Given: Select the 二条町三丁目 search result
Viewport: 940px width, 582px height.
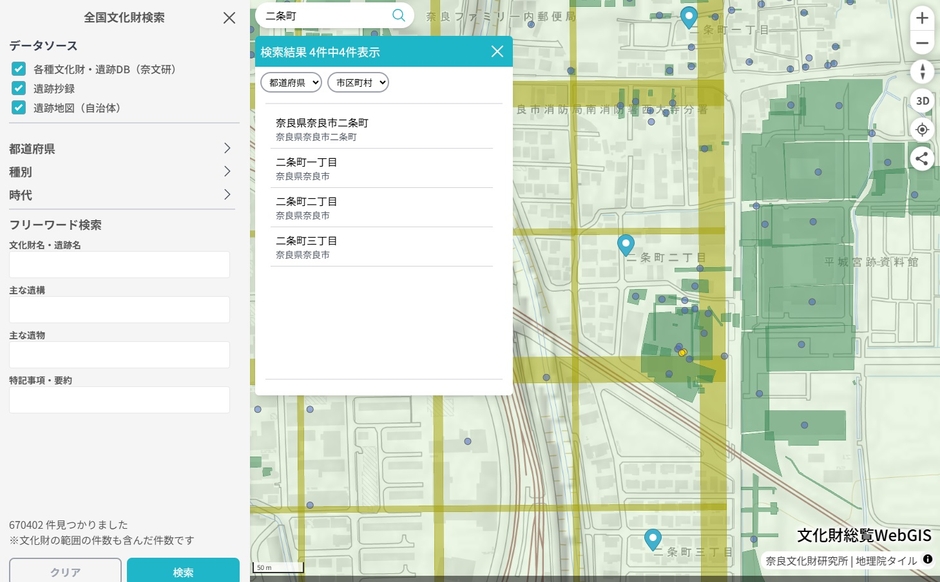Looking at the screenshot, I should (384, 247).
